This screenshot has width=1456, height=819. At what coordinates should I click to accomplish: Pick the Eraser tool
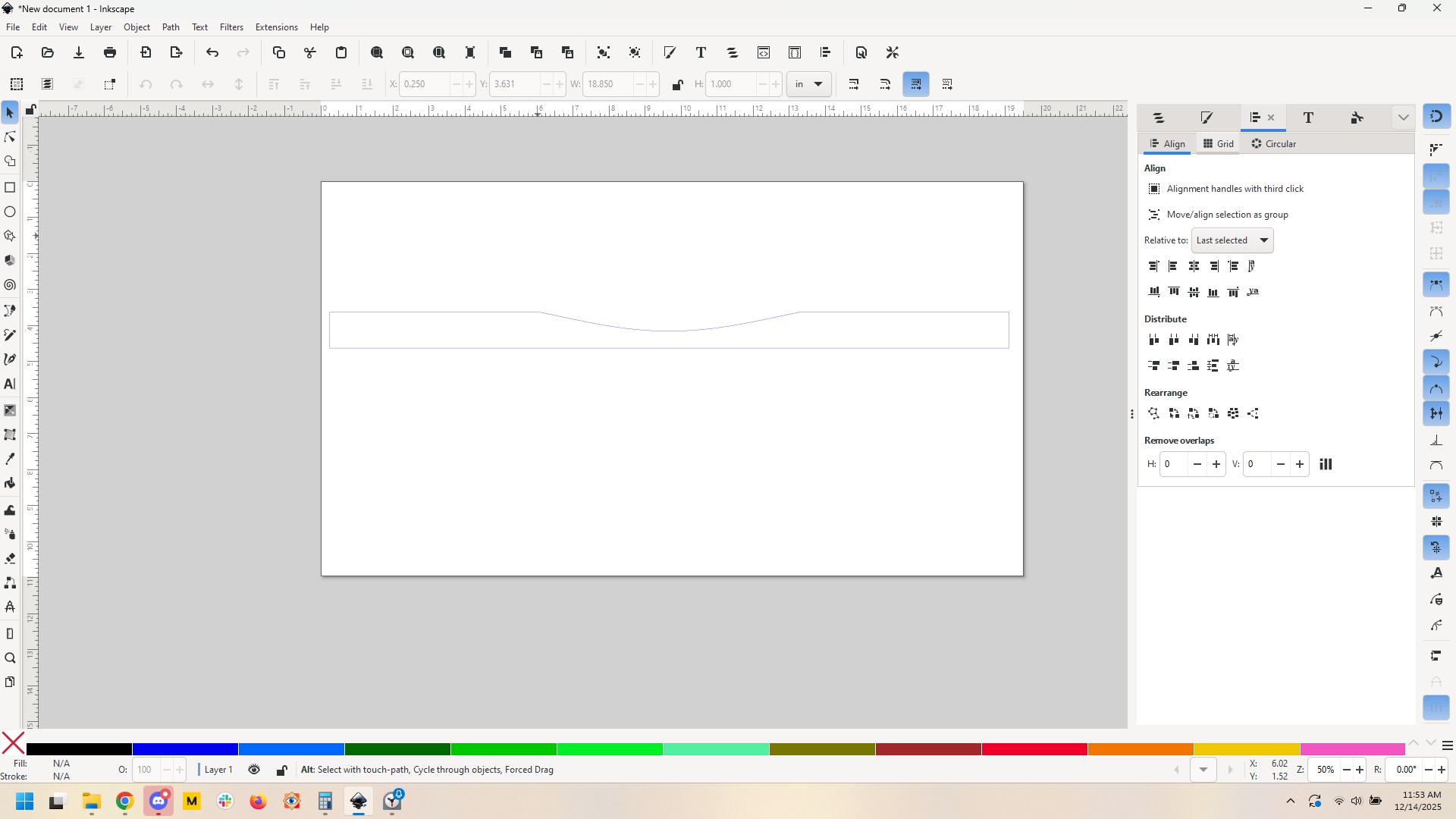click(10, 559)
